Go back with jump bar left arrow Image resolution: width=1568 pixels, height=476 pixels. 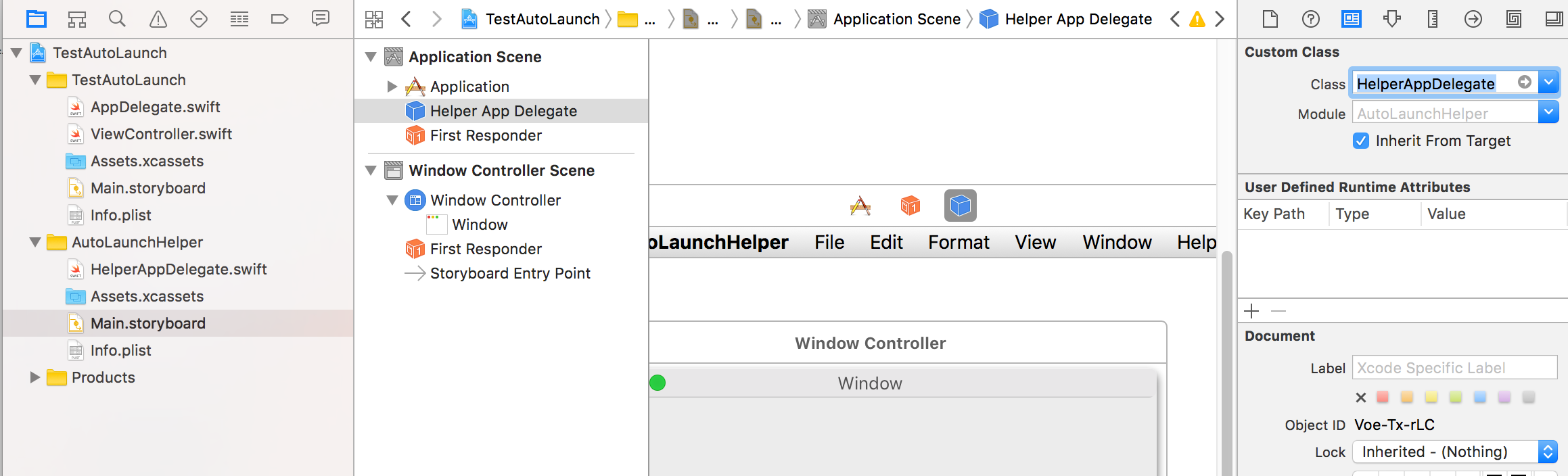click(x=406, y=19)
